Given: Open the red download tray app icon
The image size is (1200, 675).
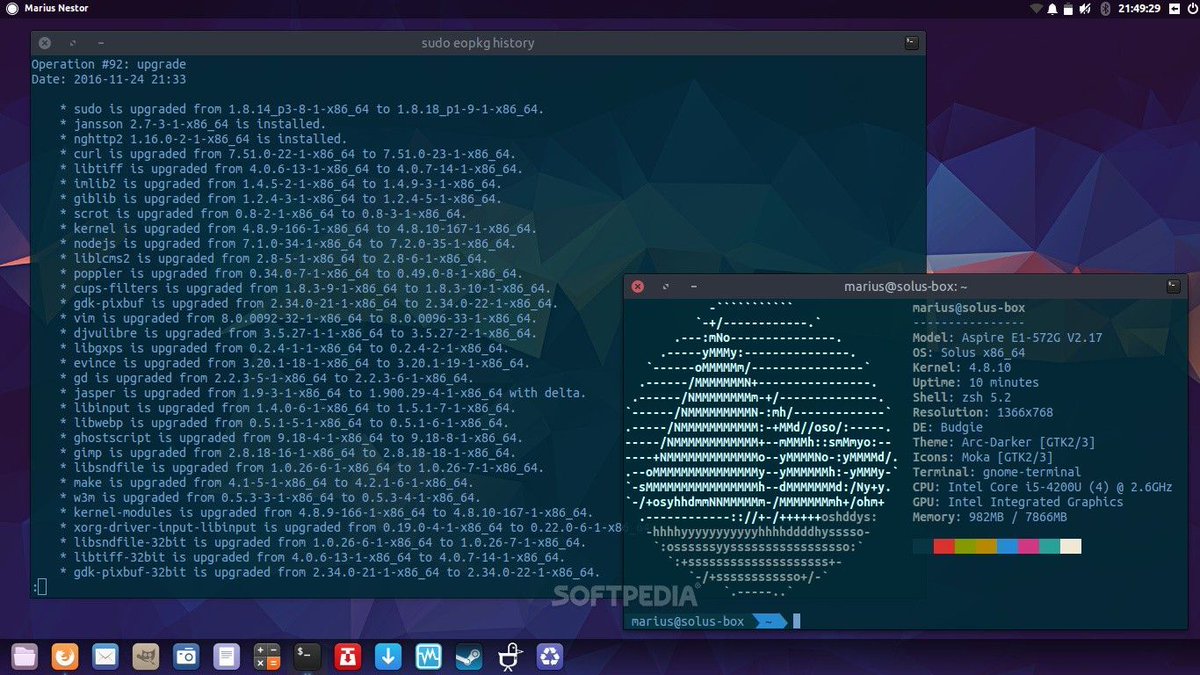Looking at the screenshot, I should [x=348, y=656].
